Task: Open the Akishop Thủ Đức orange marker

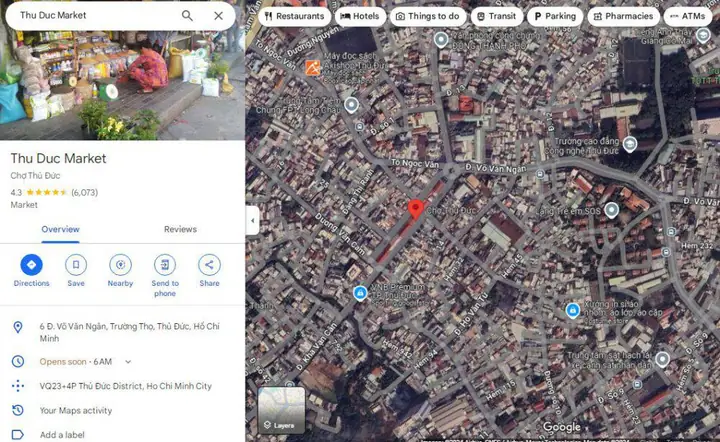Action: tap(313, 68)
